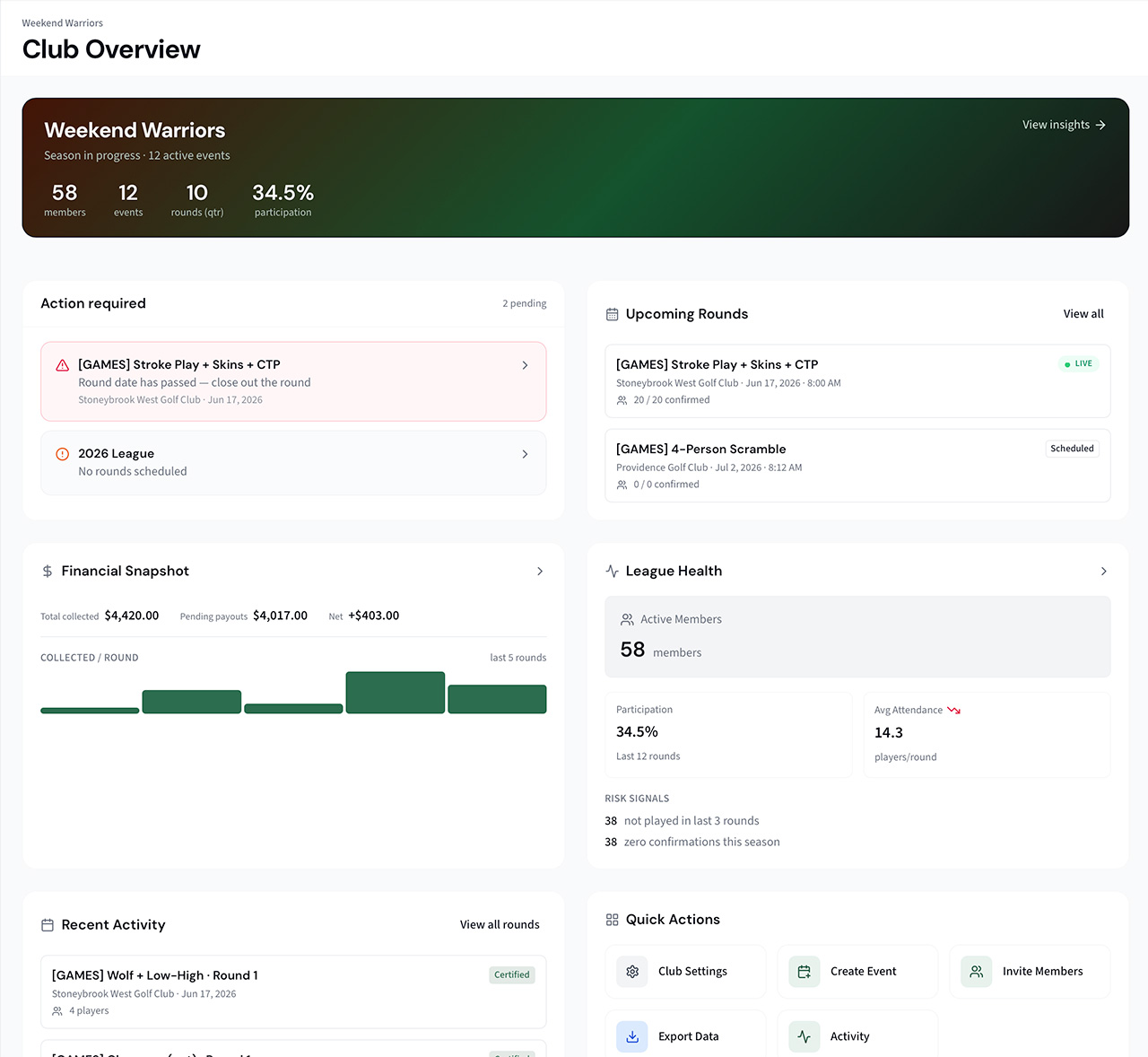
Task: Open Financial Snapshot chevron
Action: tap(540, 572)
